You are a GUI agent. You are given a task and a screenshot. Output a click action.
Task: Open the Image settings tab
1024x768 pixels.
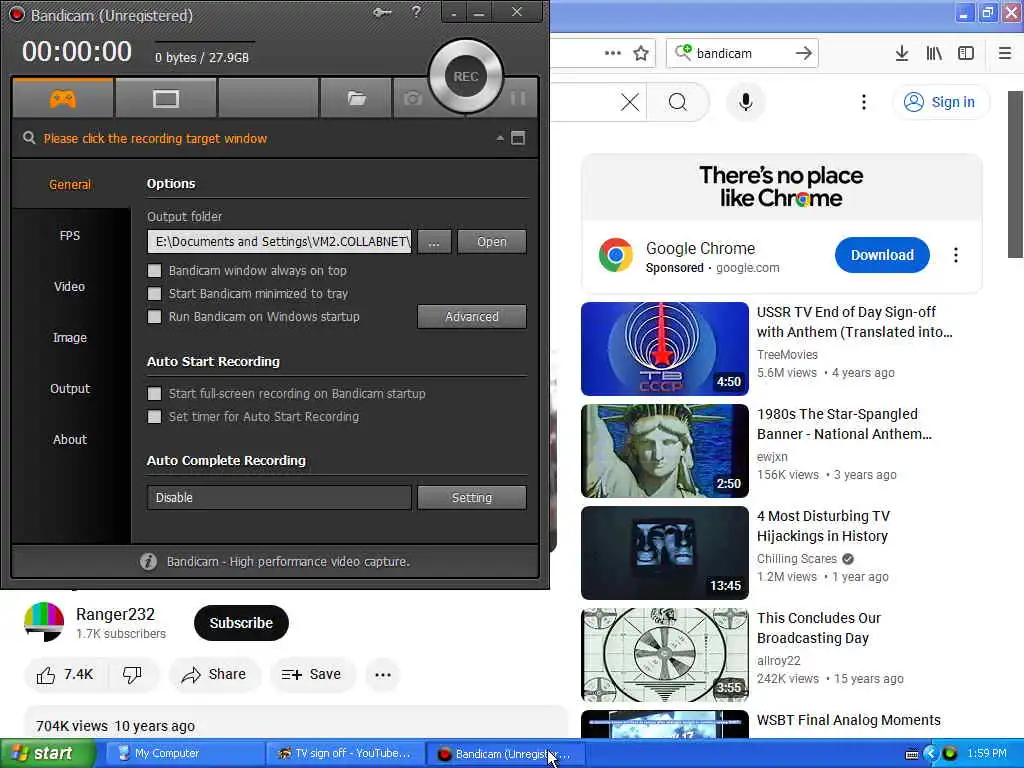[70, 337]
